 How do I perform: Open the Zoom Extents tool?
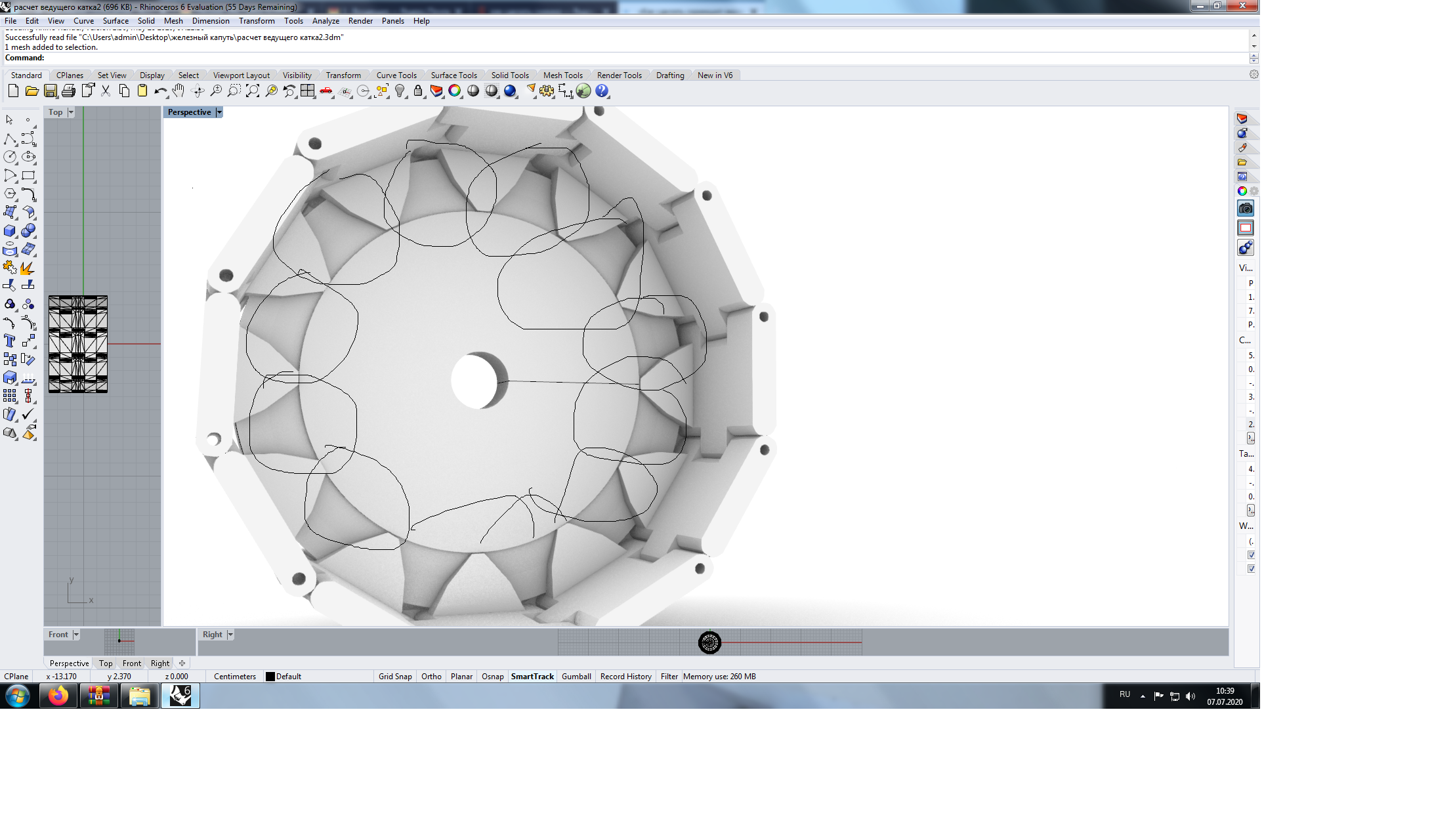253,91
